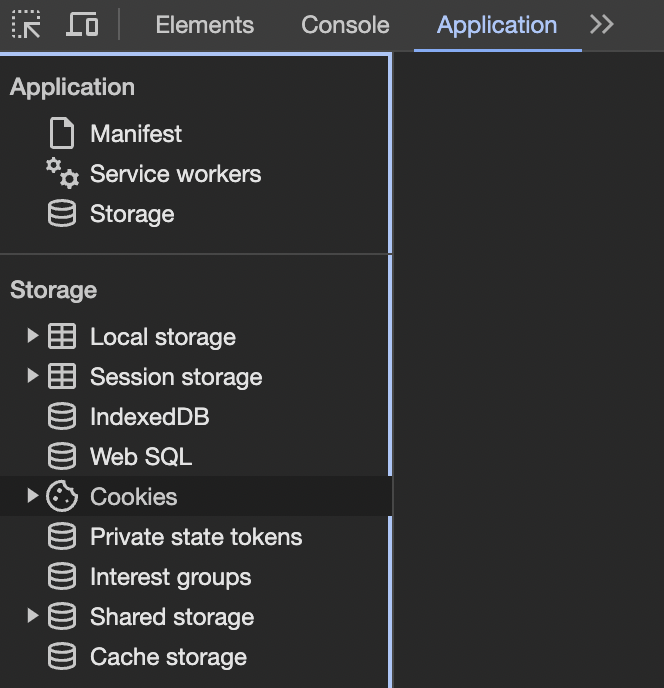Viewport: 664px width, 688px height.
Task: Expand the Session storage tree arrow
Action: [32, 376]
